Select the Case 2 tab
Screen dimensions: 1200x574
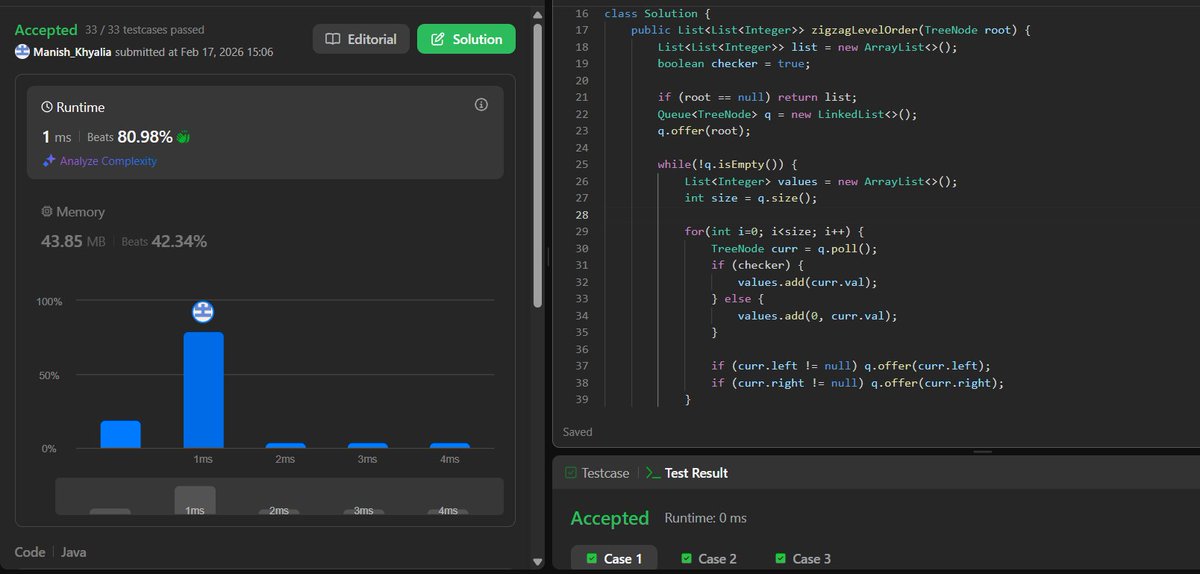click(x=708, y=558)
